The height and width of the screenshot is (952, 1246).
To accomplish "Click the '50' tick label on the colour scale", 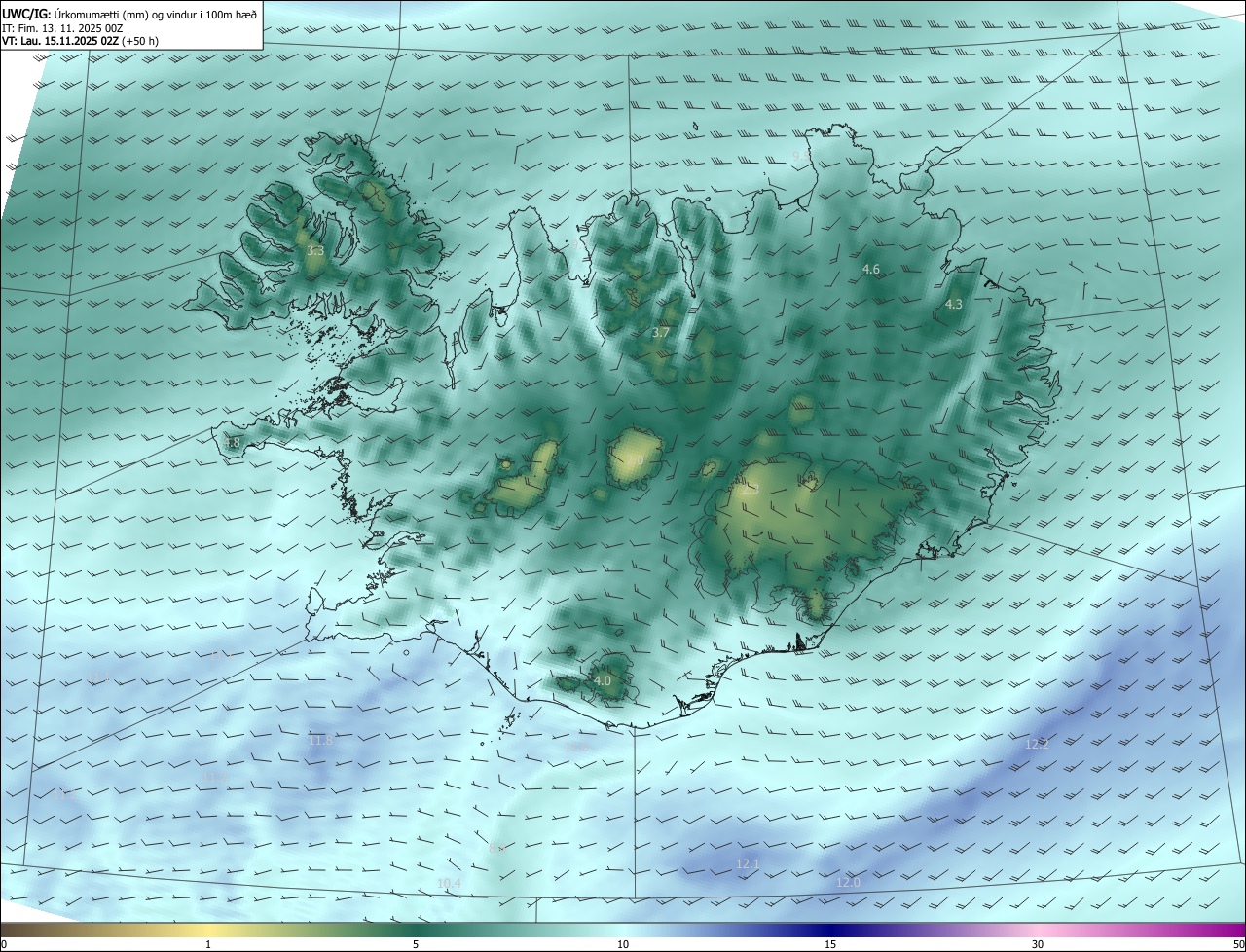I will (1238, 944).
